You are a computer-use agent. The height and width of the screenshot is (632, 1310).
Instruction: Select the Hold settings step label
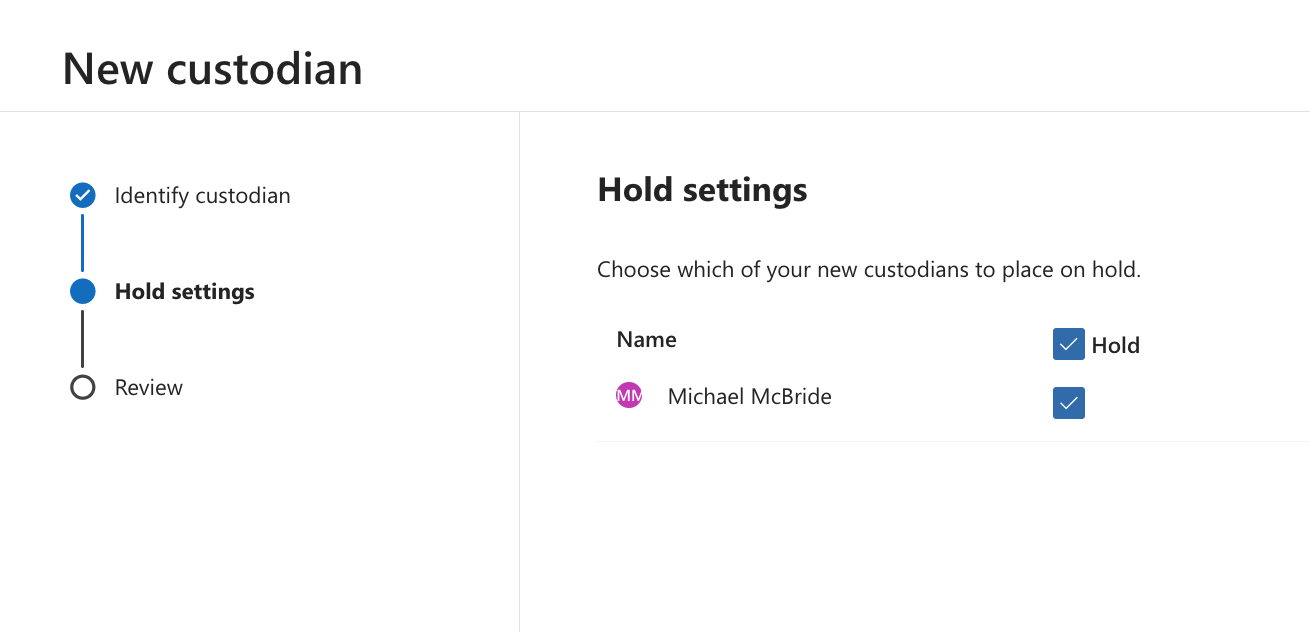185,291
